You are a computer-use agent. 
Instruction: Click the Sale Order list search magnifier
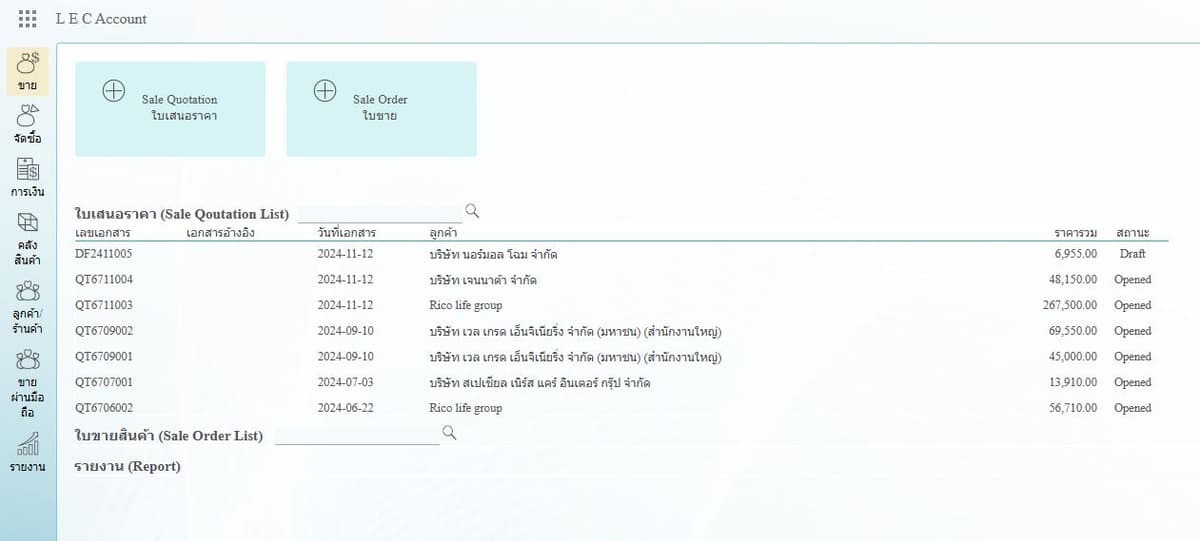point(449,432)
